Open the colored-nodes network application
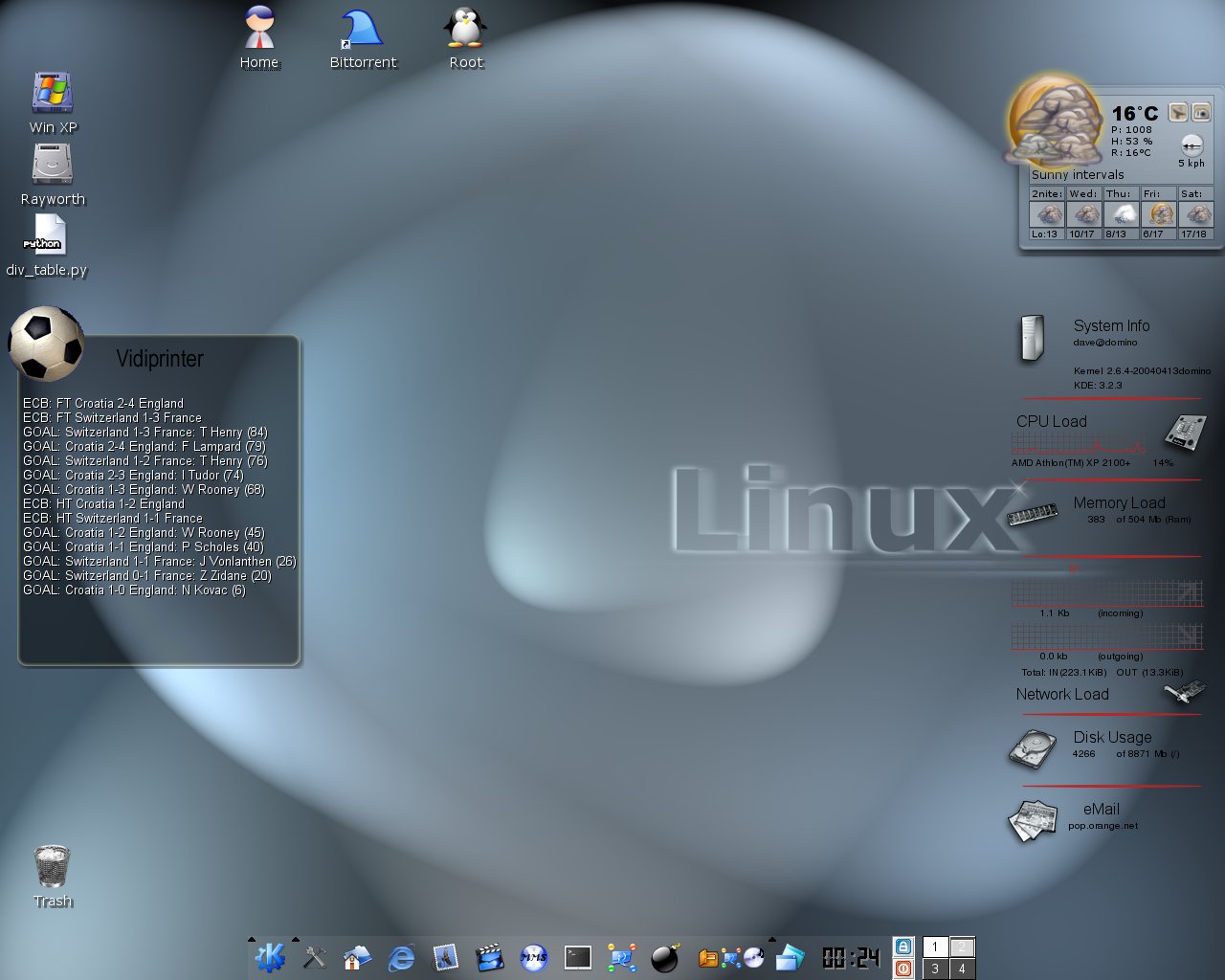 [621, 957]
